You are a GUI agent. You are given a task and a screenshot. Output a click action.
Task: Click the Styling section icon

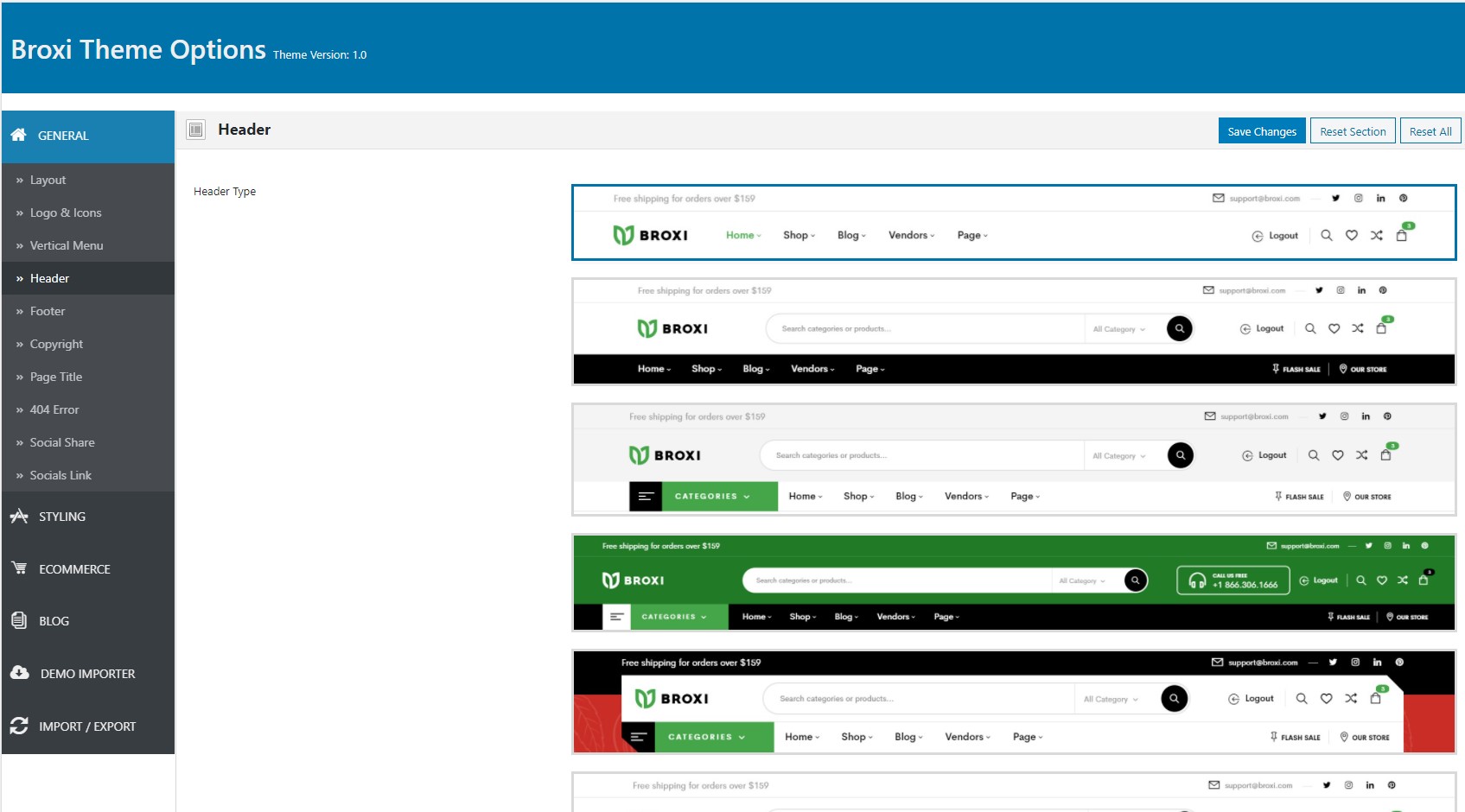click(19, 516)
